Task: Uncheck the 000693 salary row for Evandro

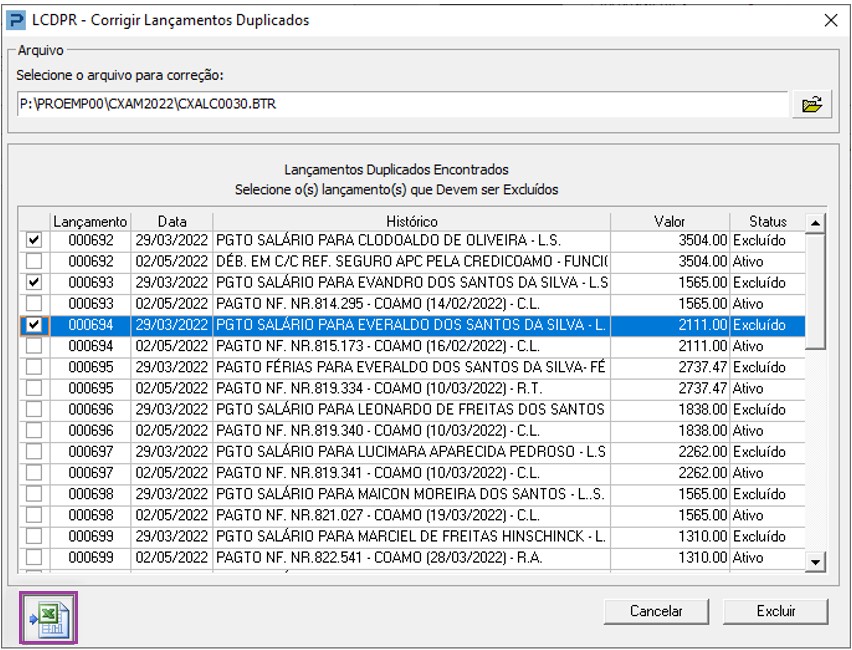Action: (x=34, y=283)
